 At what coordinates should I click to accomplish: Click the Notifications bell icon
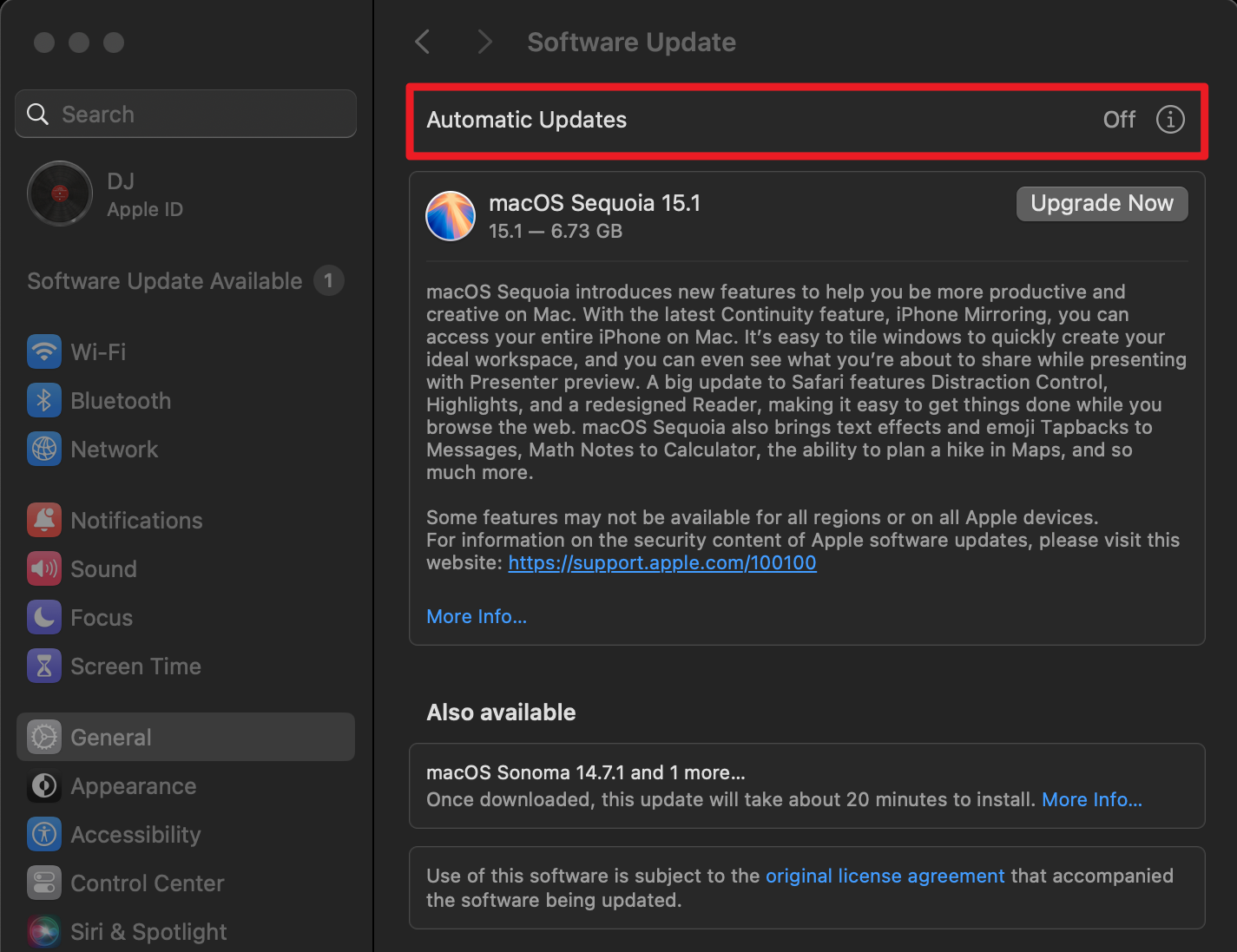44,520
